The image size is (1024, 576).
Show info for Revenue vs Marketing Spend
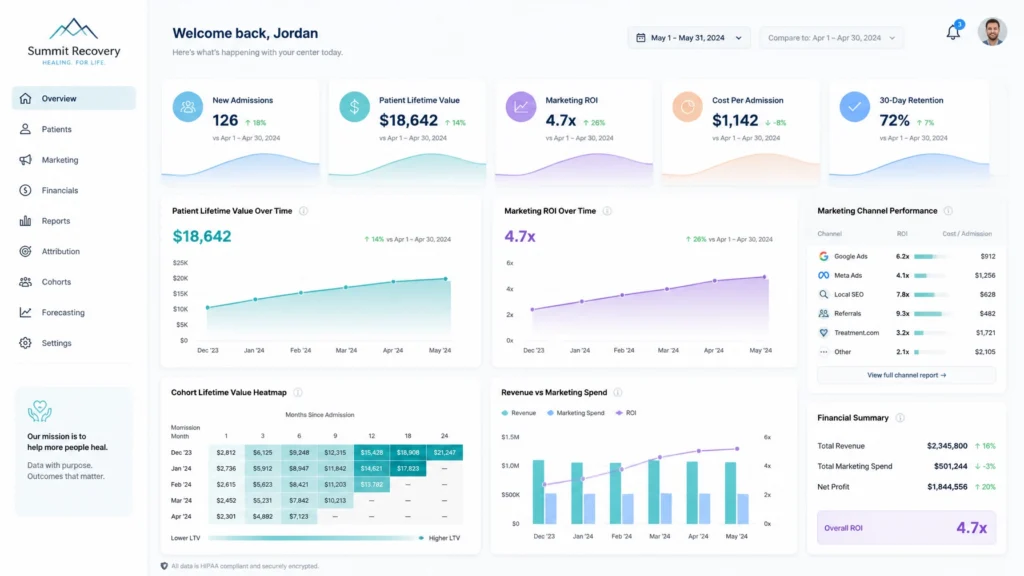[618, 392]
